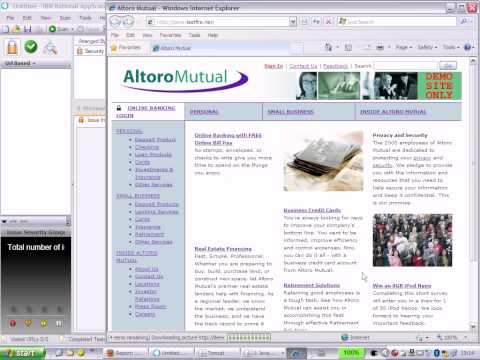Click the Windows Start button
This screenshot has width=480, height=360.
23,353
